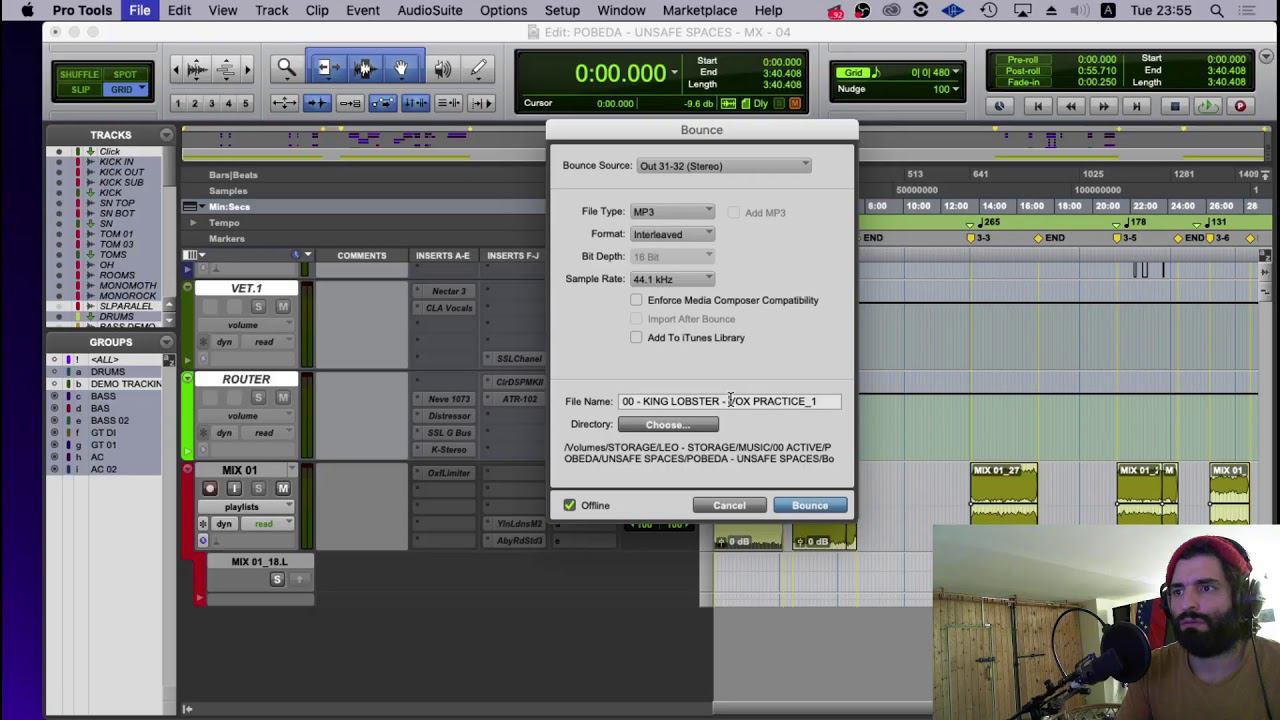Record-enable the MIX 01 track

[x=209, y=488]
